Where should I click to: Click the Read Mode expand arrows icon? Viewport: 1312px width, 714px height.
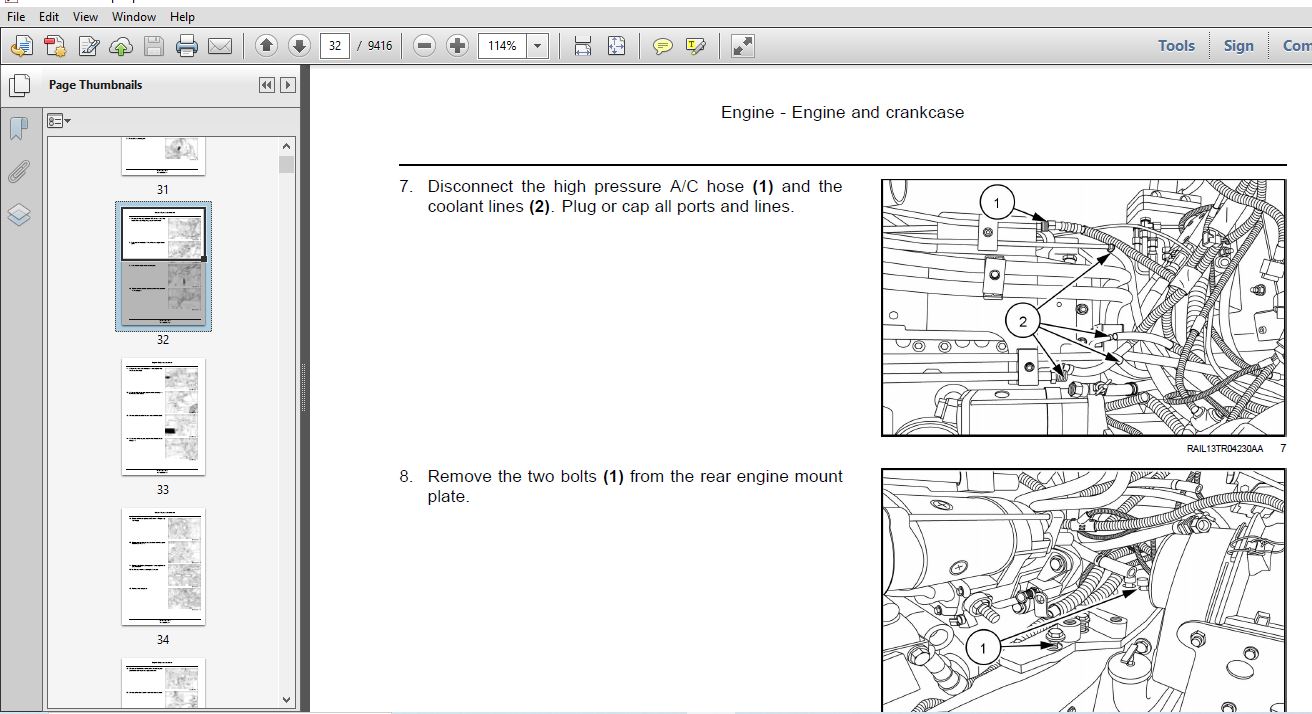coord(742,45)
